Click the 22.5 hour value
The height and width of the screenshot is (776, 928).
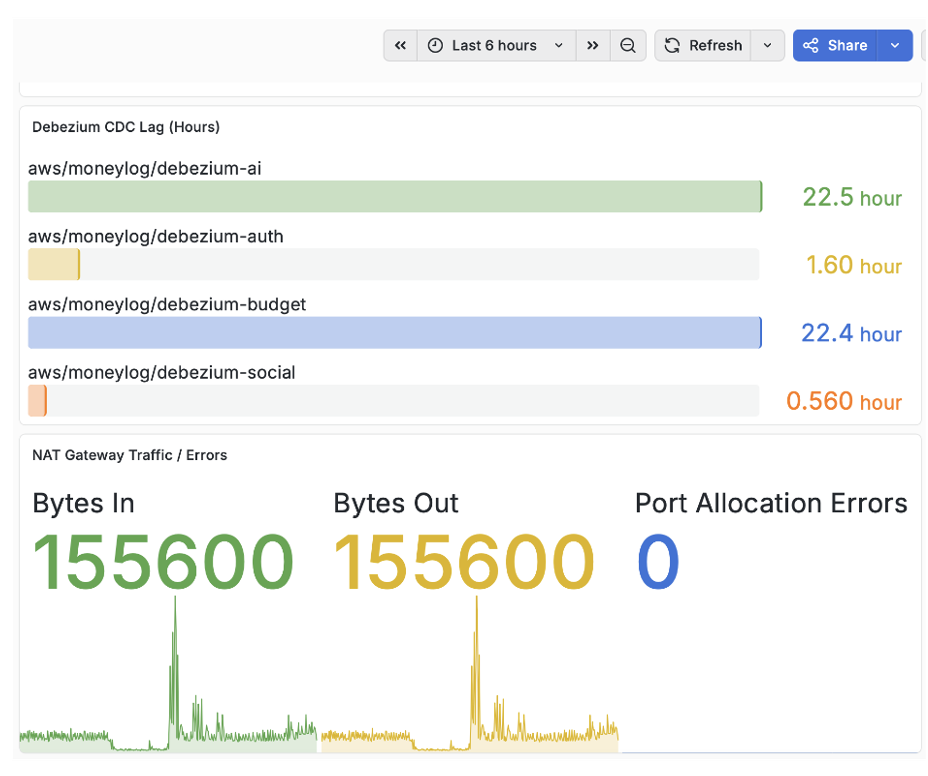point(852,197)
